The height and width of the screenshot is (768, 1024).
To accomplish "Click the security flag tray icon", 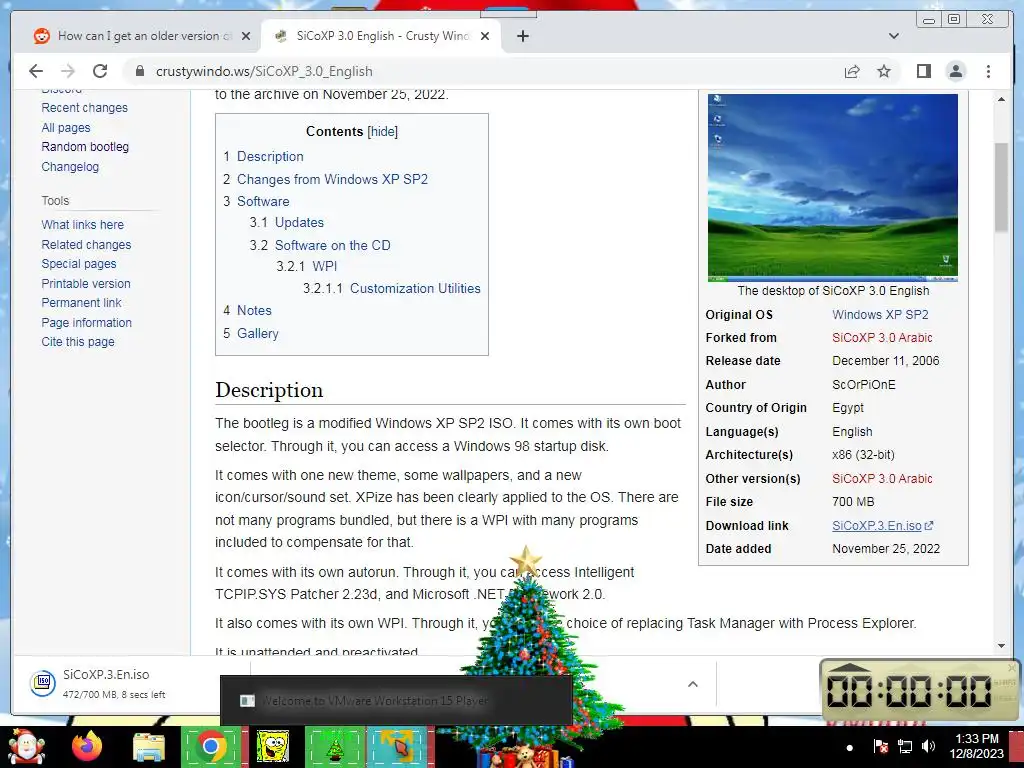I will pos(880,746).
